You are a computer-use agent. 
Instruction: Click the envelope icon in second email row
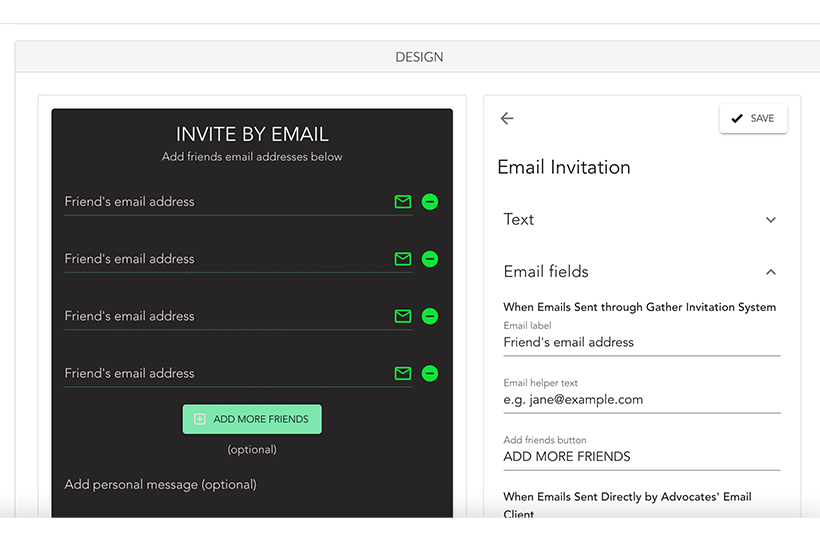coord(403,259)
